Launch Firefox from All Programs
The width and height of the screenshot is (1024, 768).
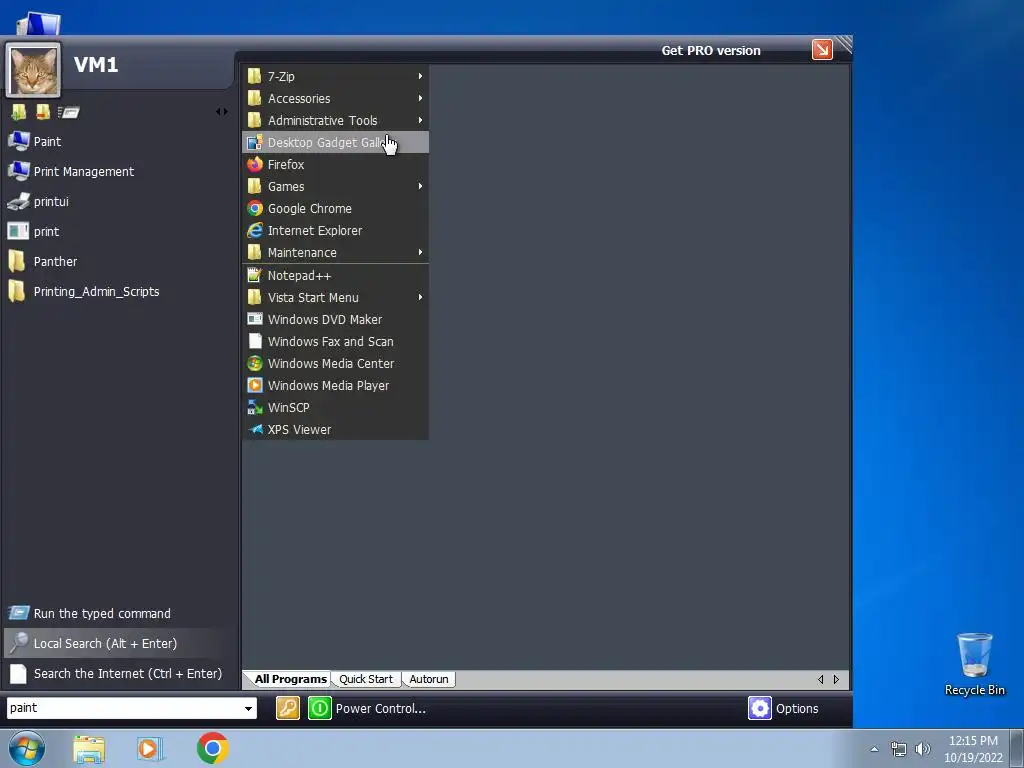point(335,165)
